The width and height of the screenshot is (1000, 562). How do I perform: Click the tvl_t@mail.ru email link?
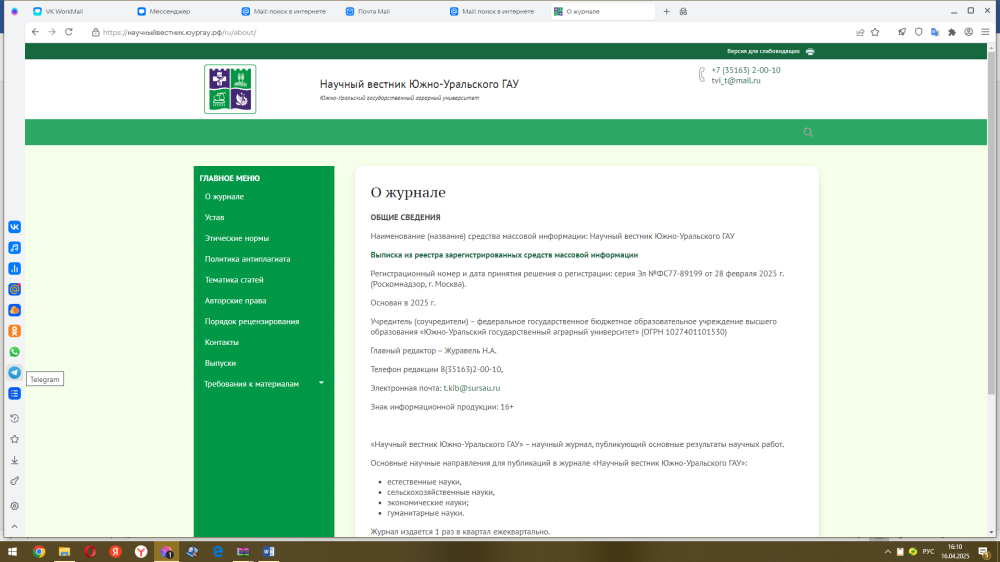(x=736, y=81)
